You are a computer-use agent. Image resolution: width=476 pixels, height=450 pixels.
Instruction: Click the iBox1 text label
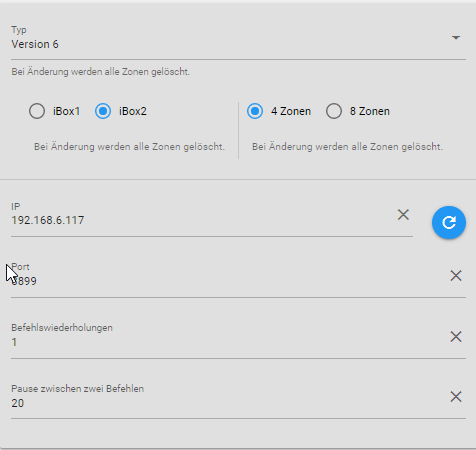[66, 111]
